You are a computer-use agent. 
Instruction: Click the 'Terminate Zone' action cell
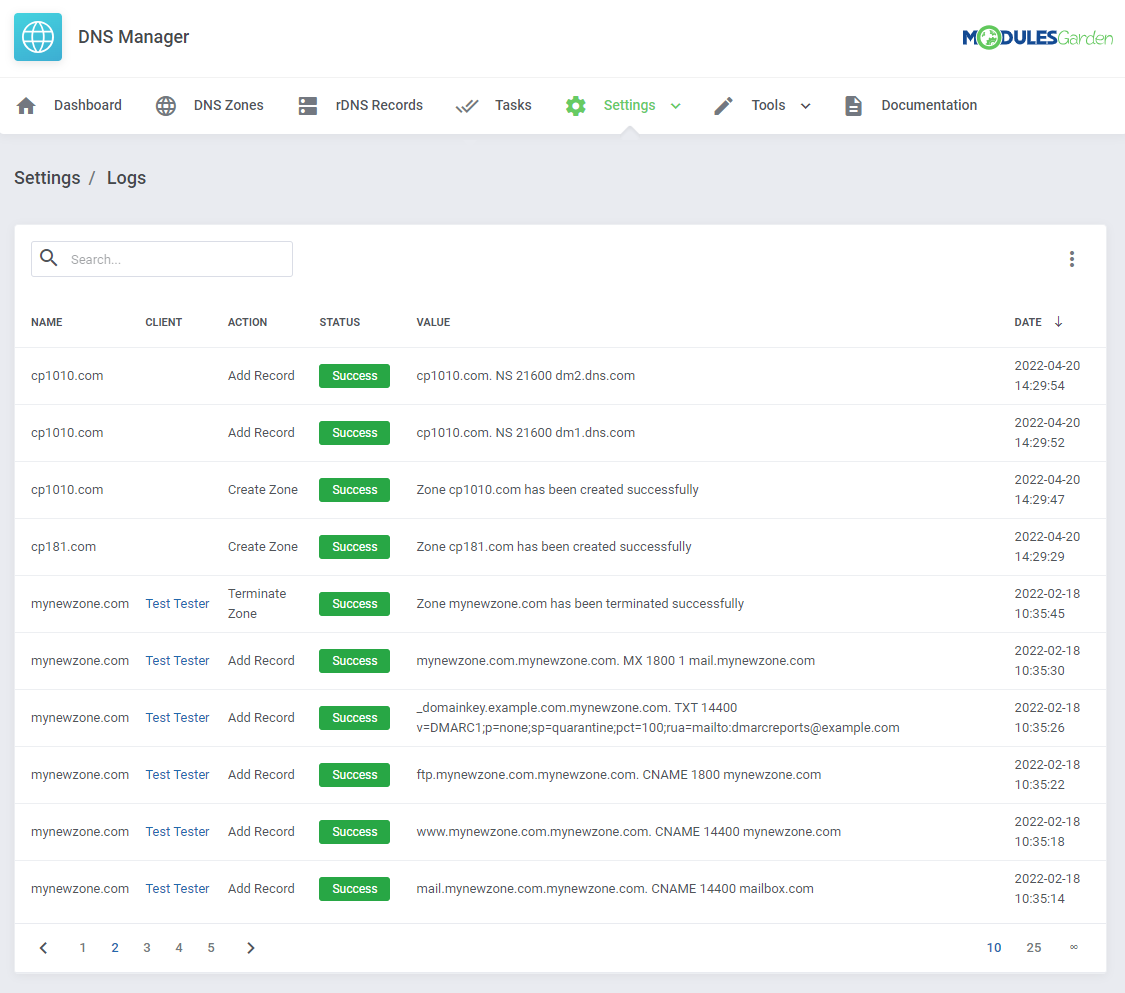click(257, 603)
